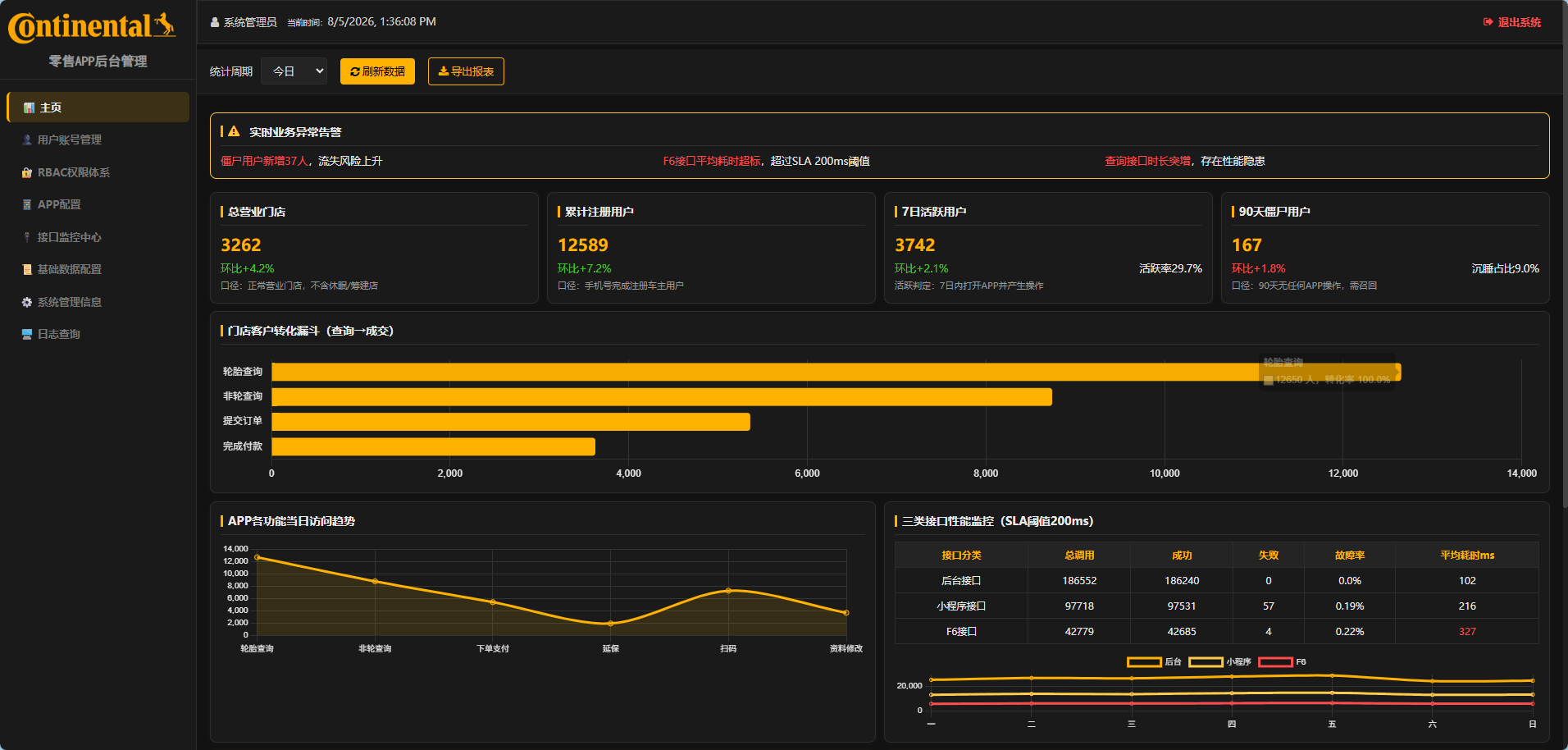Click the 刷新数据 button
This screenshot has width=1568, height=750.
pyautogui.click(x=377, y=71)
